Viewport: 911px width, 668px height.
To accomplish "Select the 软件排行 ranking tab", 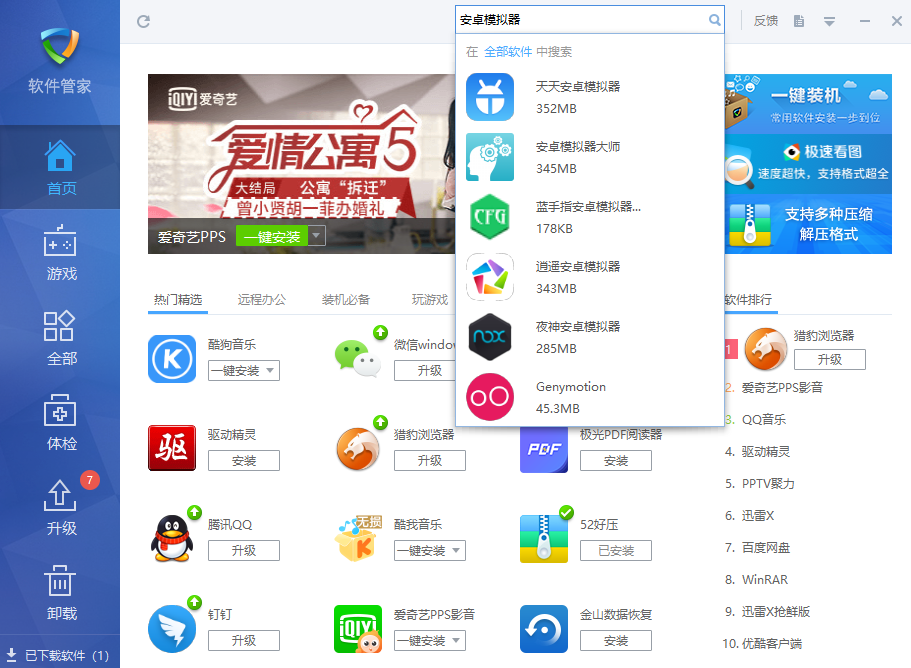I will coord(748,300).
